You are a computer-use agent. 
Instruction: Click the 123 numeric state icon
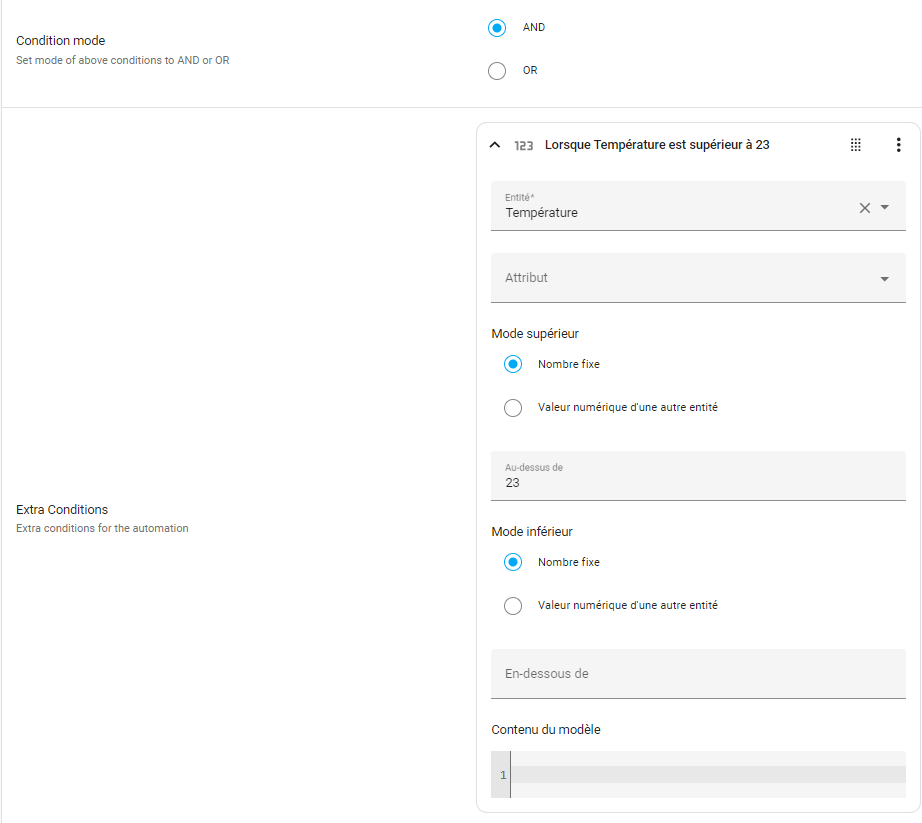click(523, 145)
